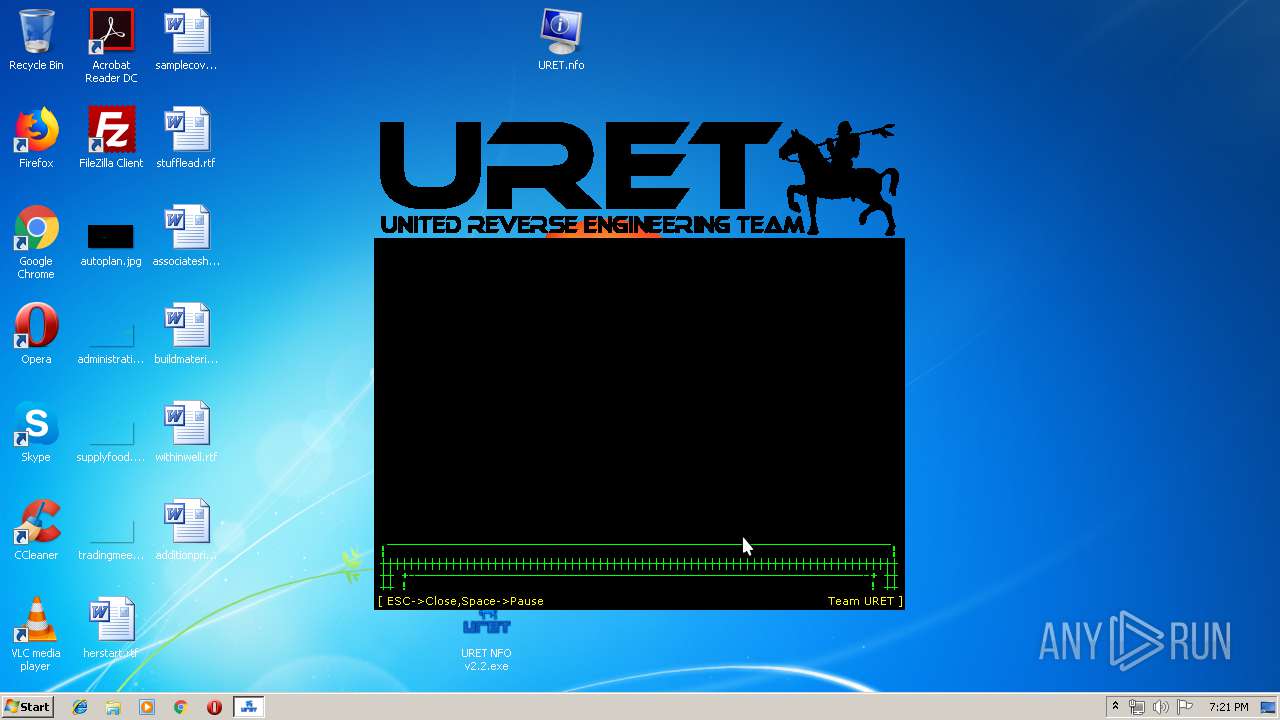Open the volume control tray icon

1161,707
